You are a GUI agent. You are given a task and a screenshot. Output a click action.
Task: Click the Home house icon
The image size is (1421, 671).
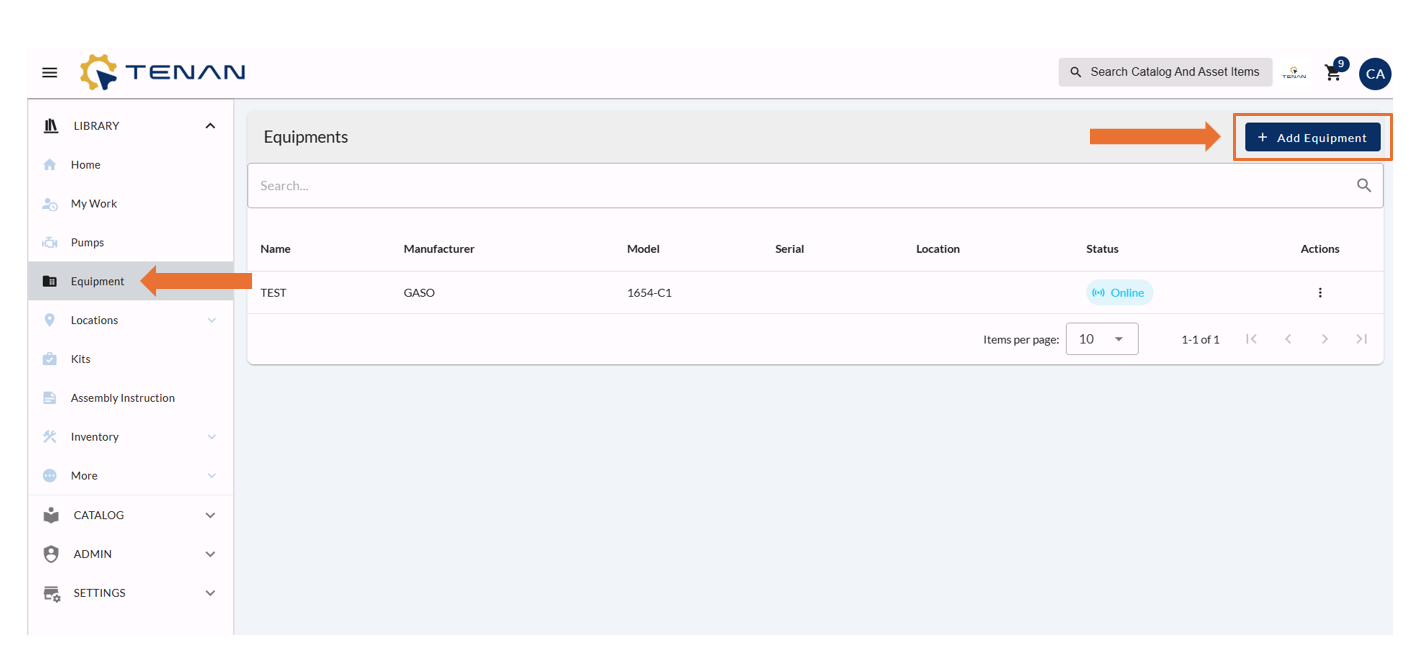[50, 165]
